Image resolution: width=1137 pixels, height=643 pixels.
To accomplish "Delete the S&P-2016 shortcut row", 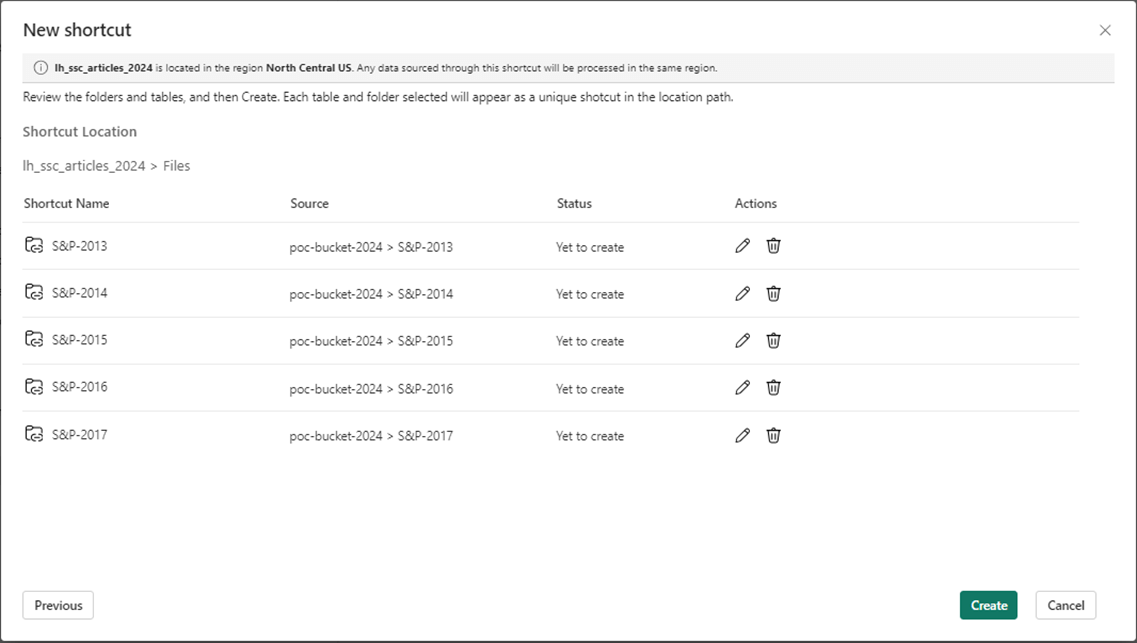I will pyautogui.click(x=773, y=388).
